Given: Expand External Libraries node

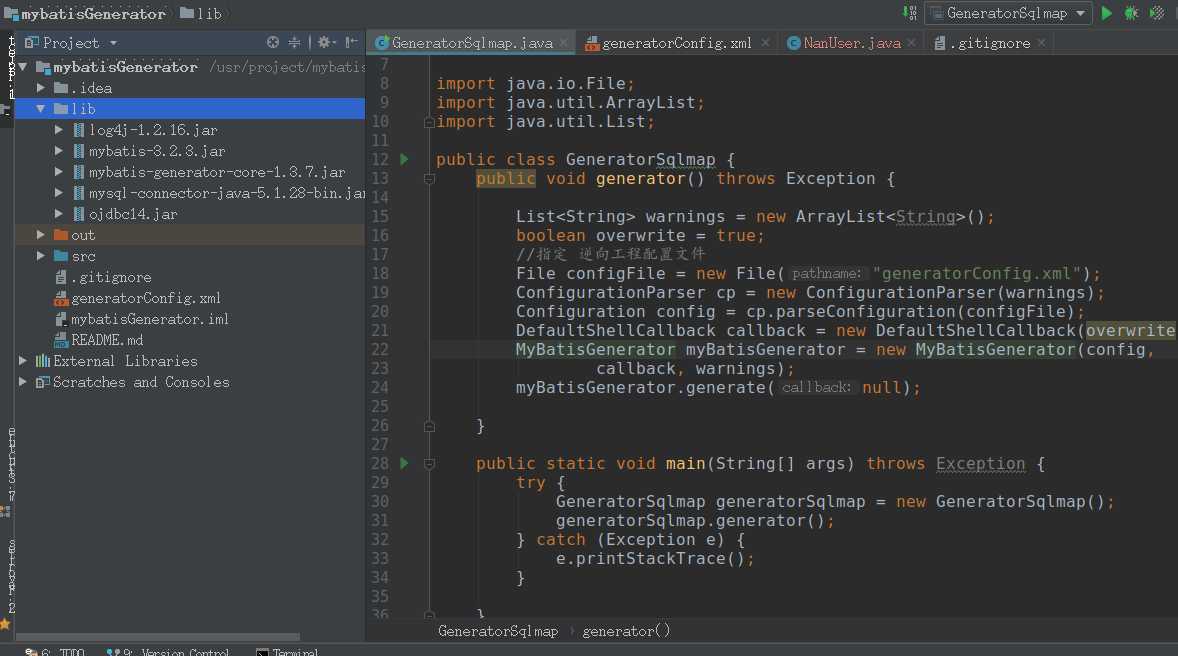Looking at the screenshot, I should (x=23, y=361).
